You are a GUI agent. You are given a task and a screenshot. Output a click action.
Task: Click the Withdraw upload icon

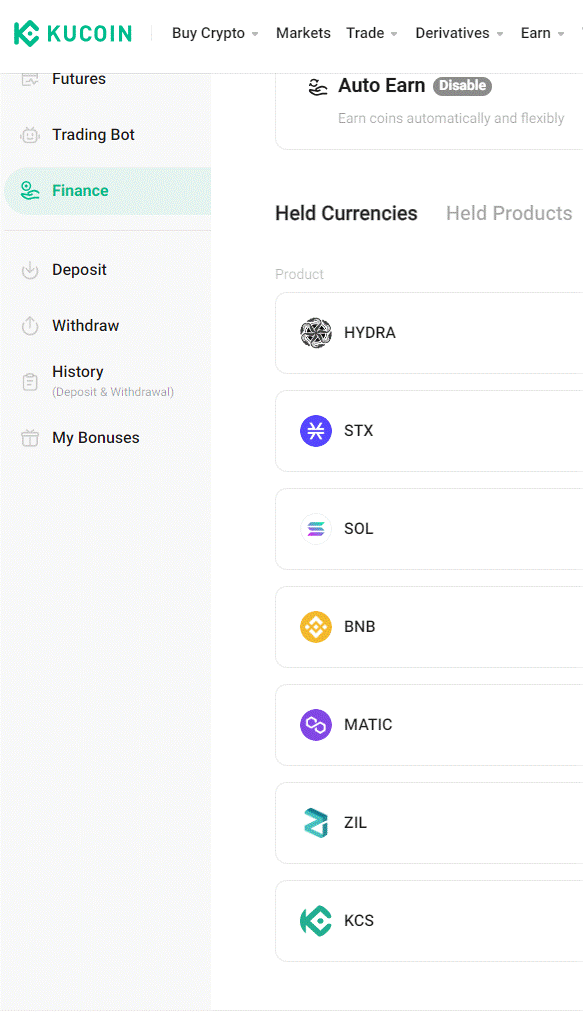(30, 326)
